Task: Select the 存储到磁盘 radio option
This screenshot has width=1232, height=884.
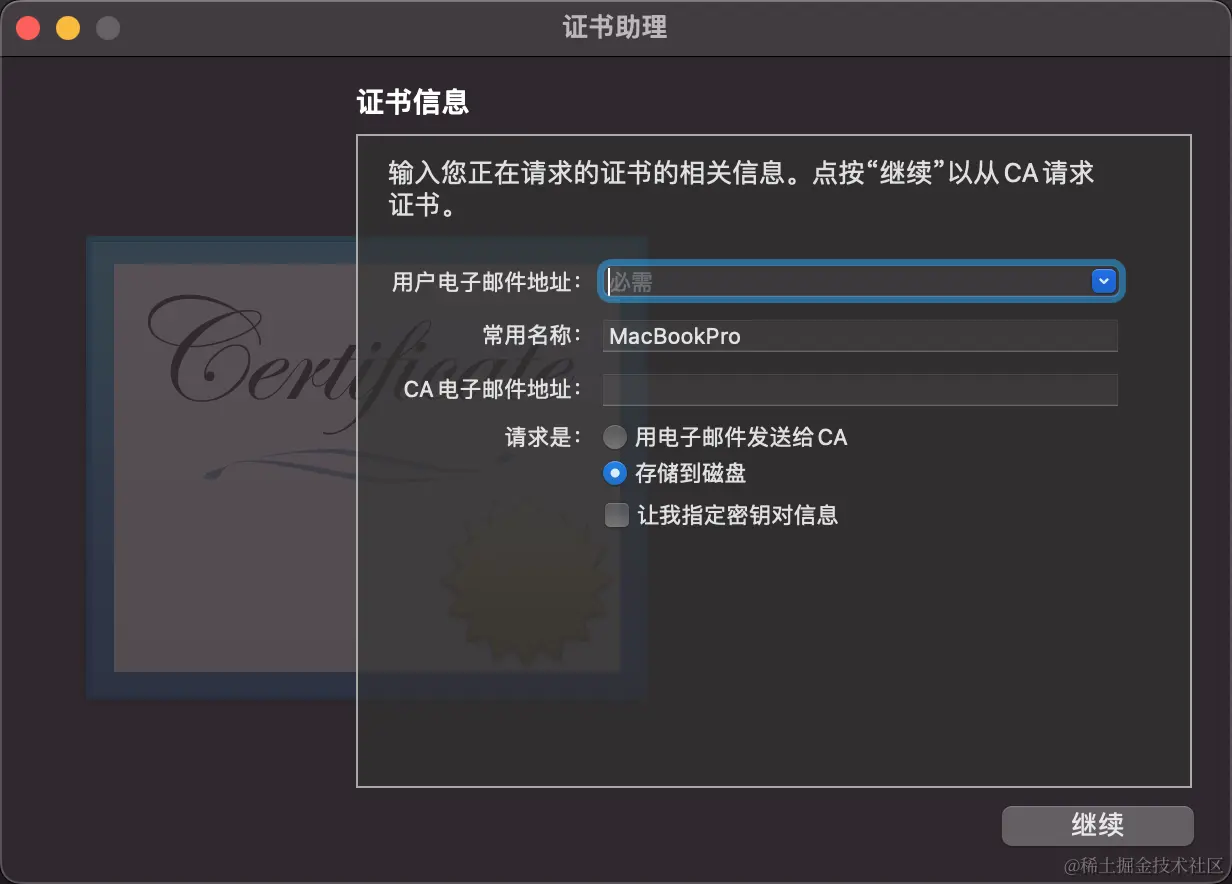Action: (616, 473)
